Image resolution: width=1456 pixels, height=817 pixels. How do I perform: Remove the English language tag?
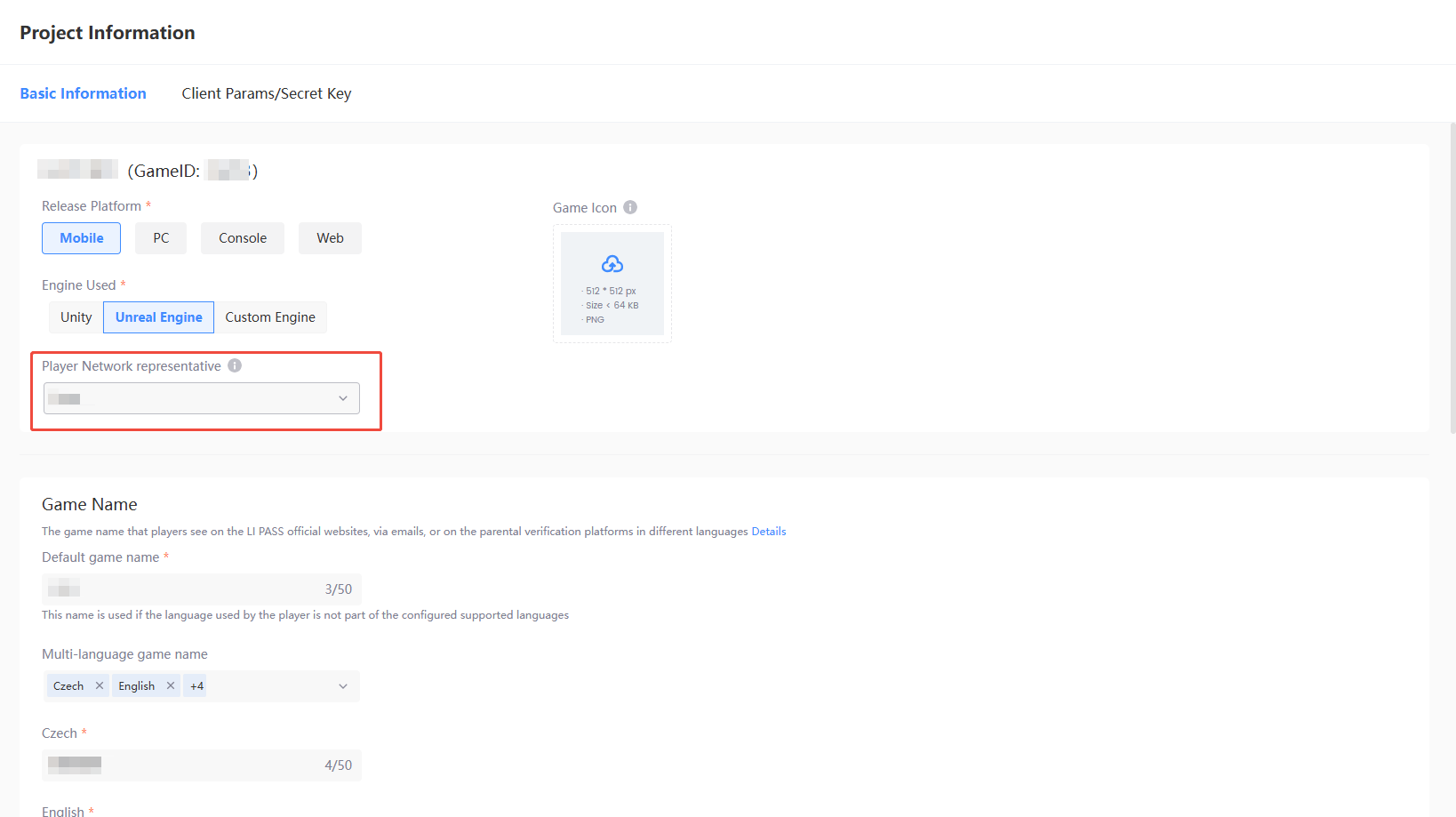[x=171, y=685]
